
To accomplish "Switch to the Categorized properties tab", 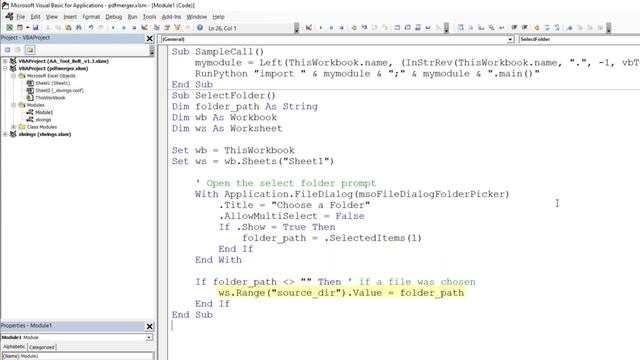I will pos(42,347).
